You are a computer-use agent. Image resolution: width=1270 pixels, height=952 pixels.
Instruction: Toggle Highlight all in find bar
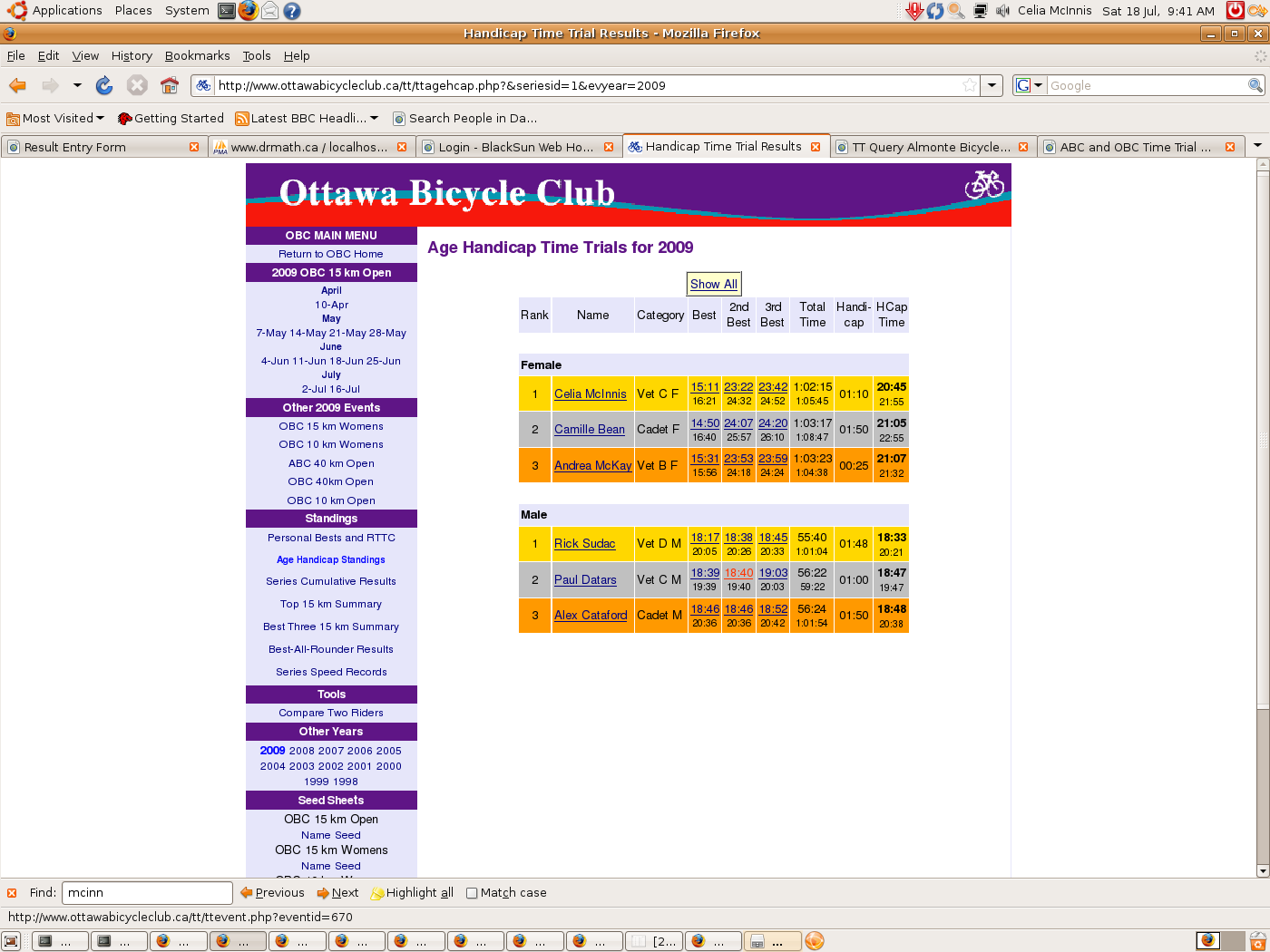[413, 893]
